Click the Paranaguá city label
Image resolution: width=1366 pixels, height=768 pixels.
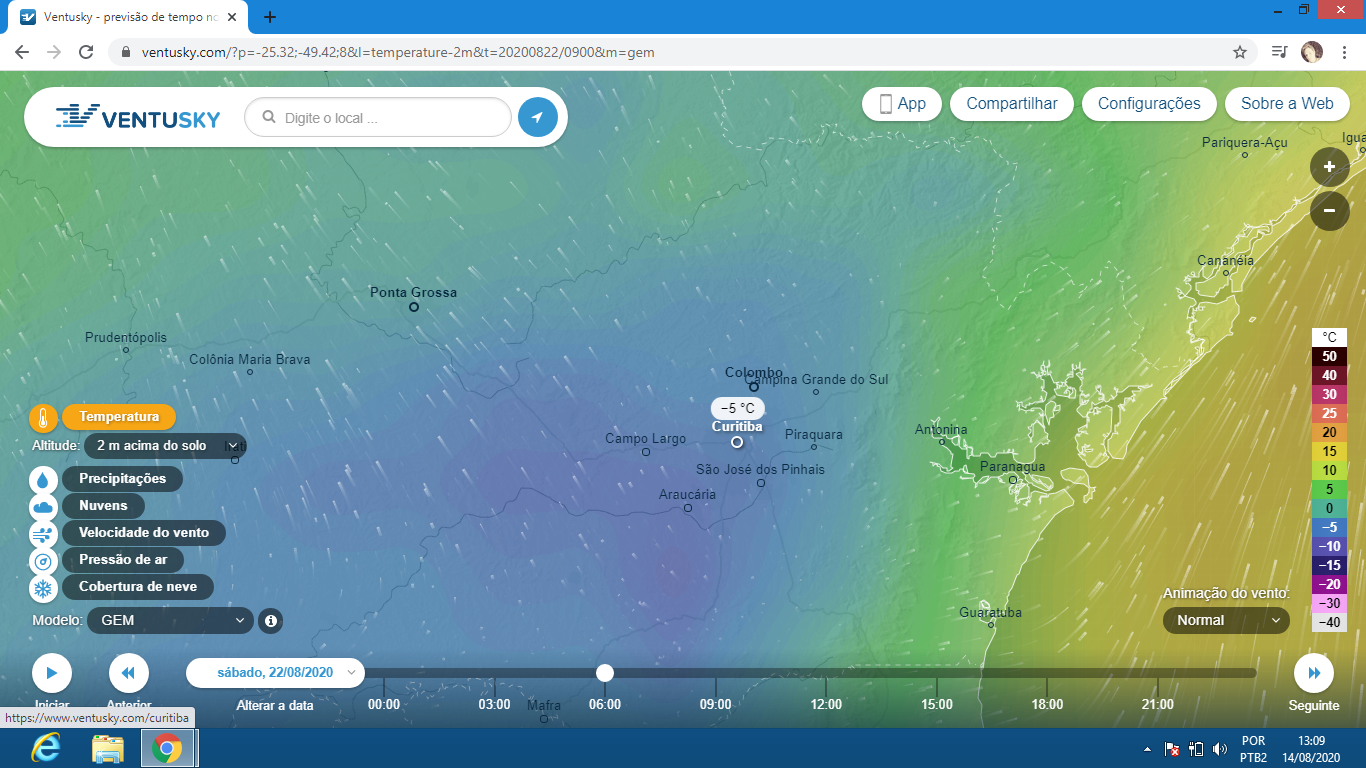pyautogui.click(x=1012, y=467)
